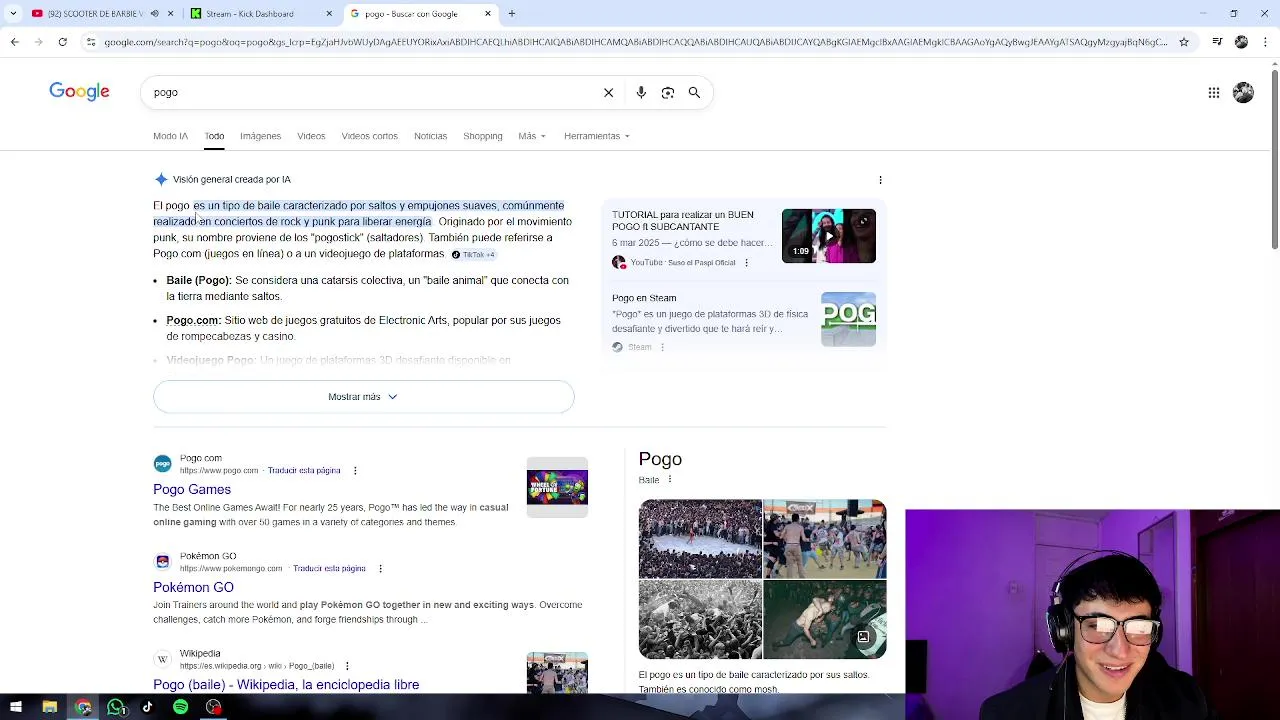This screenshot has height=720, width=1280.
Task: Open the Pogo Games result link
Action: pos(192,490)
